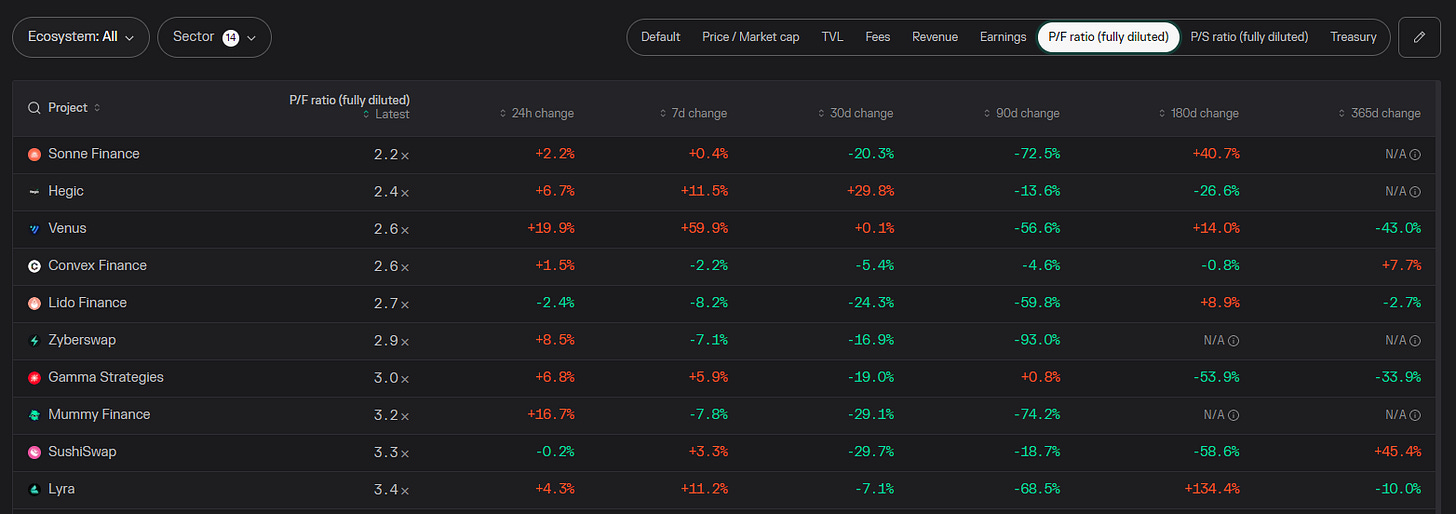The image size is (1456, 514).
Task: Switch to the Default tab
Action: coord(661,37)
